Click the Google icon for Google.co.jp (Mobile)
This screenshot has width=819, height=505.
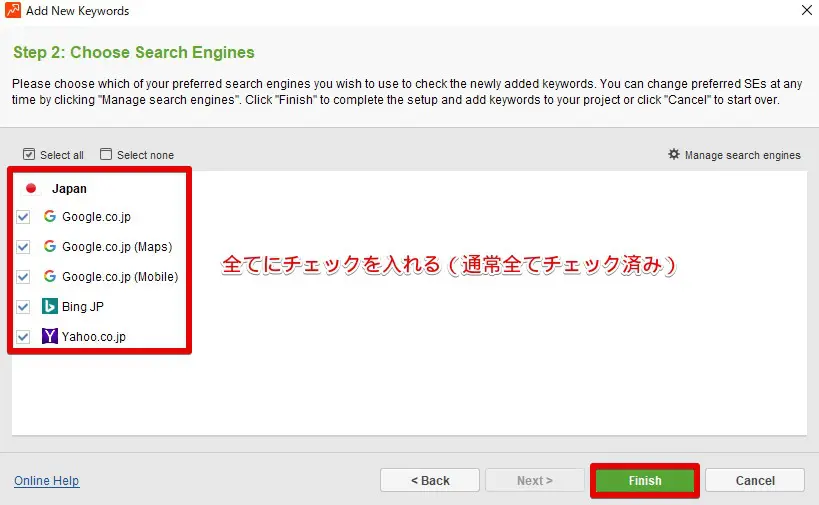point(50,276)
